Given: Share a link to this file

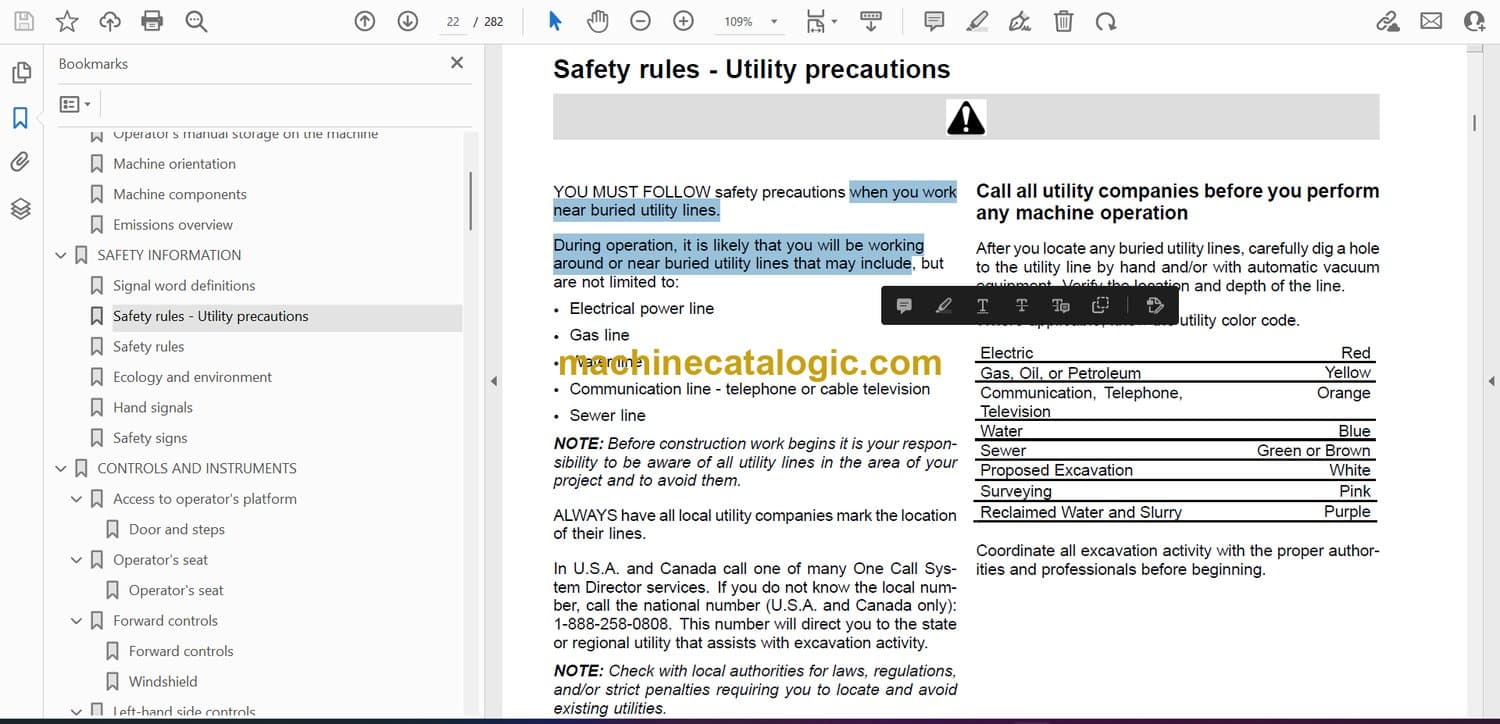Looking at the screenshot, I should (1387, 21).
